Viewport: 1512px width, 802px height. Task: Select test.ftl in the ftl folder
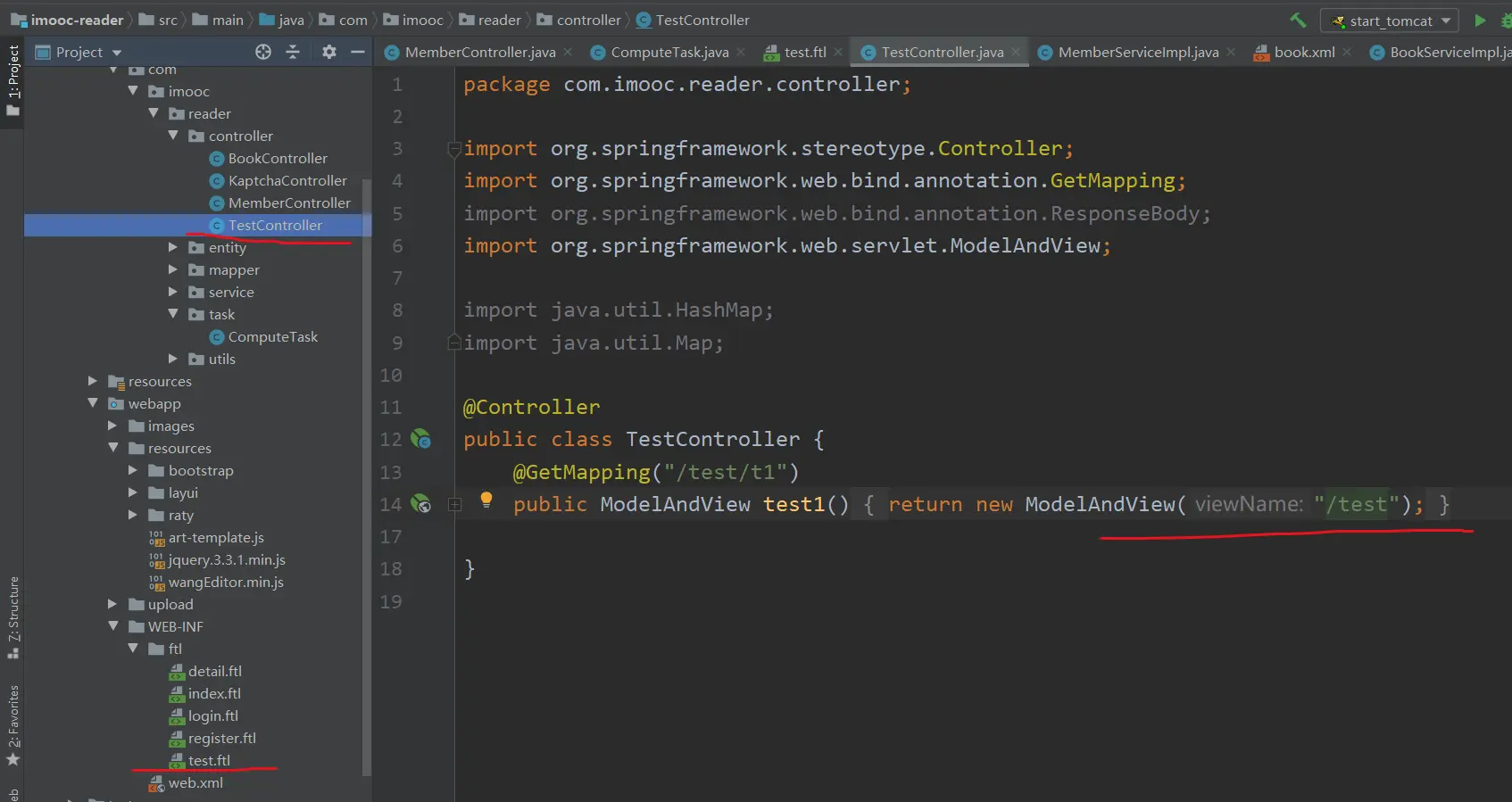209,760
